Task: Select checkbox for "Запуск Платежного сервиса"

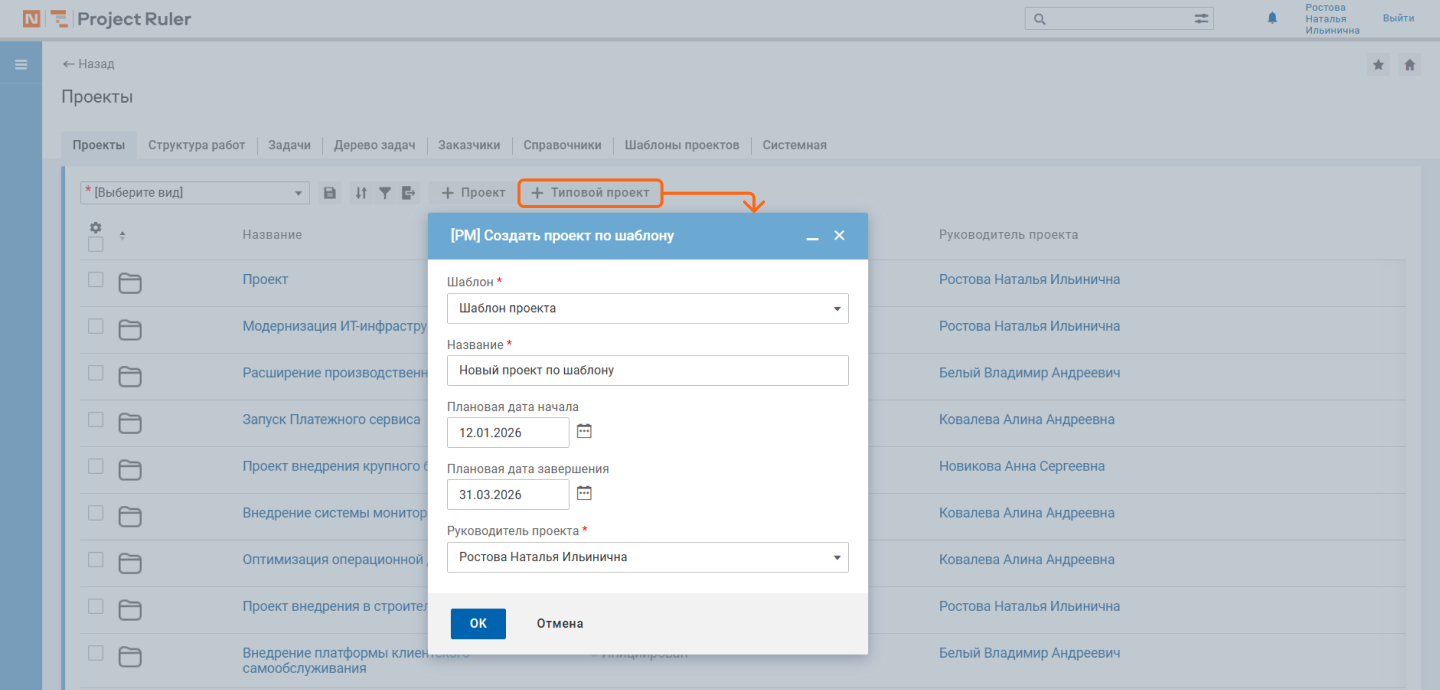Action: (96, 420)
